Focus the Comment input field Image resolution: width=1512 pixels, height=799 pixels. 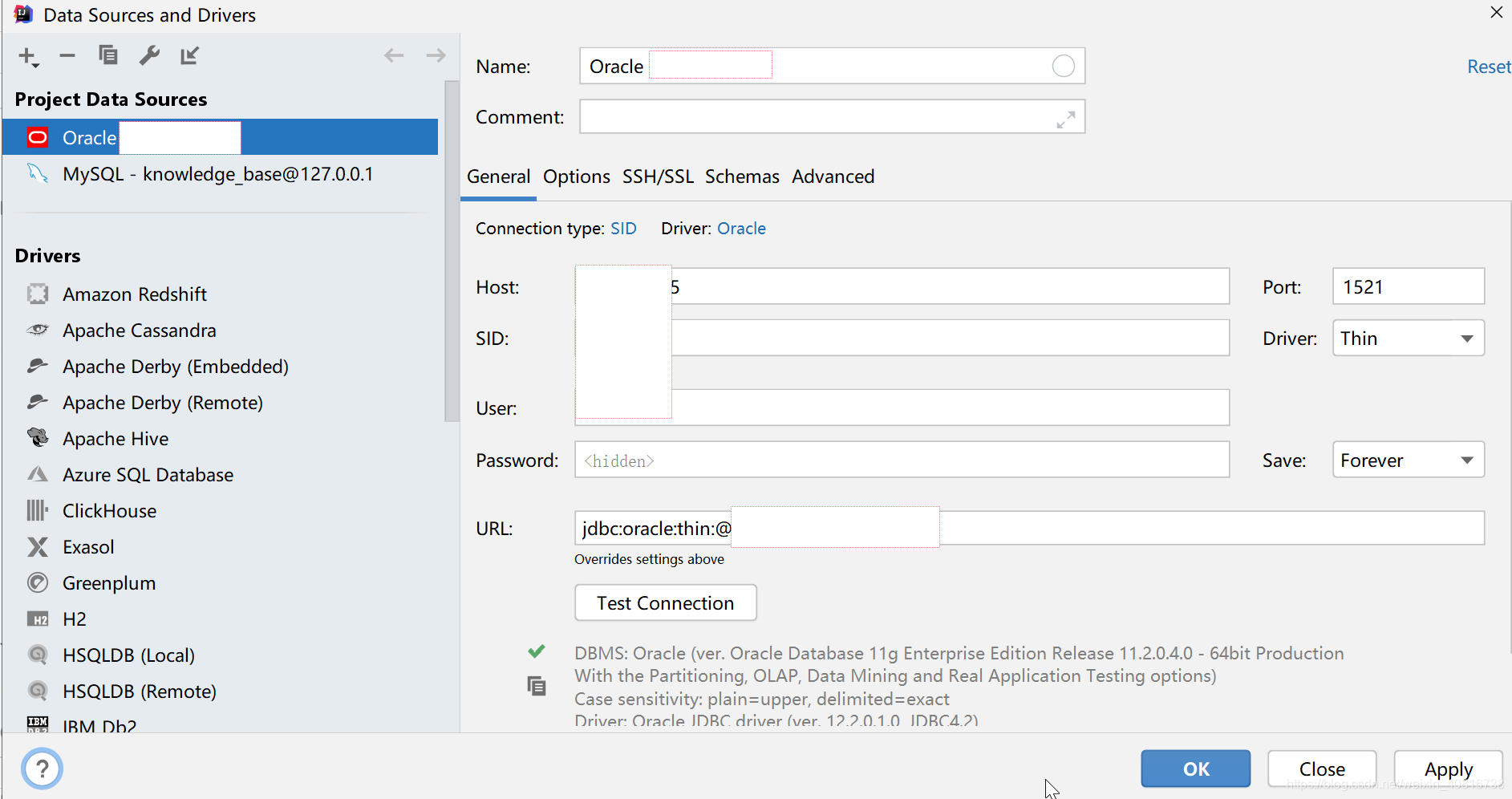click(x=832, y=117)
